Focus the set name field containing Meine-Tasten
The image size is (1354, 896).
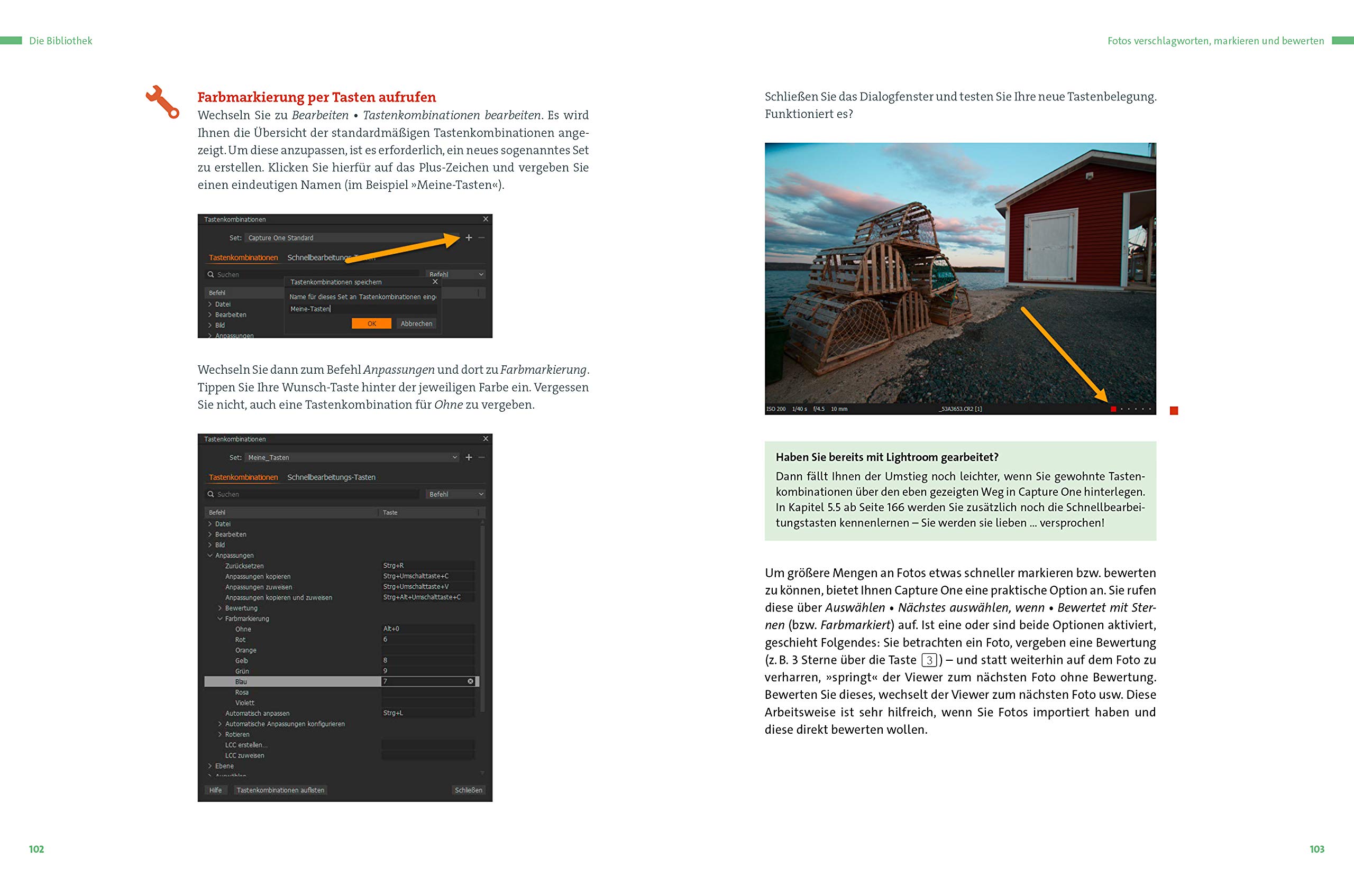[x=362, y=309]
